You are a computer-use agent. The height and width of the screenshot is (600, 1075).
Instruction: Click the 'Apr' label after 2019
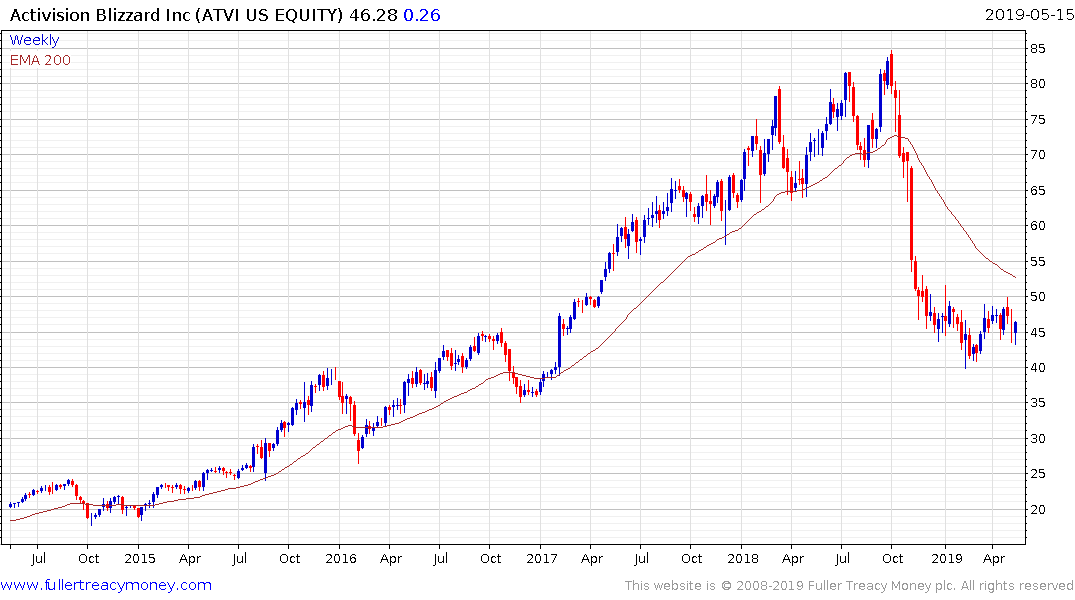point(993,558)
